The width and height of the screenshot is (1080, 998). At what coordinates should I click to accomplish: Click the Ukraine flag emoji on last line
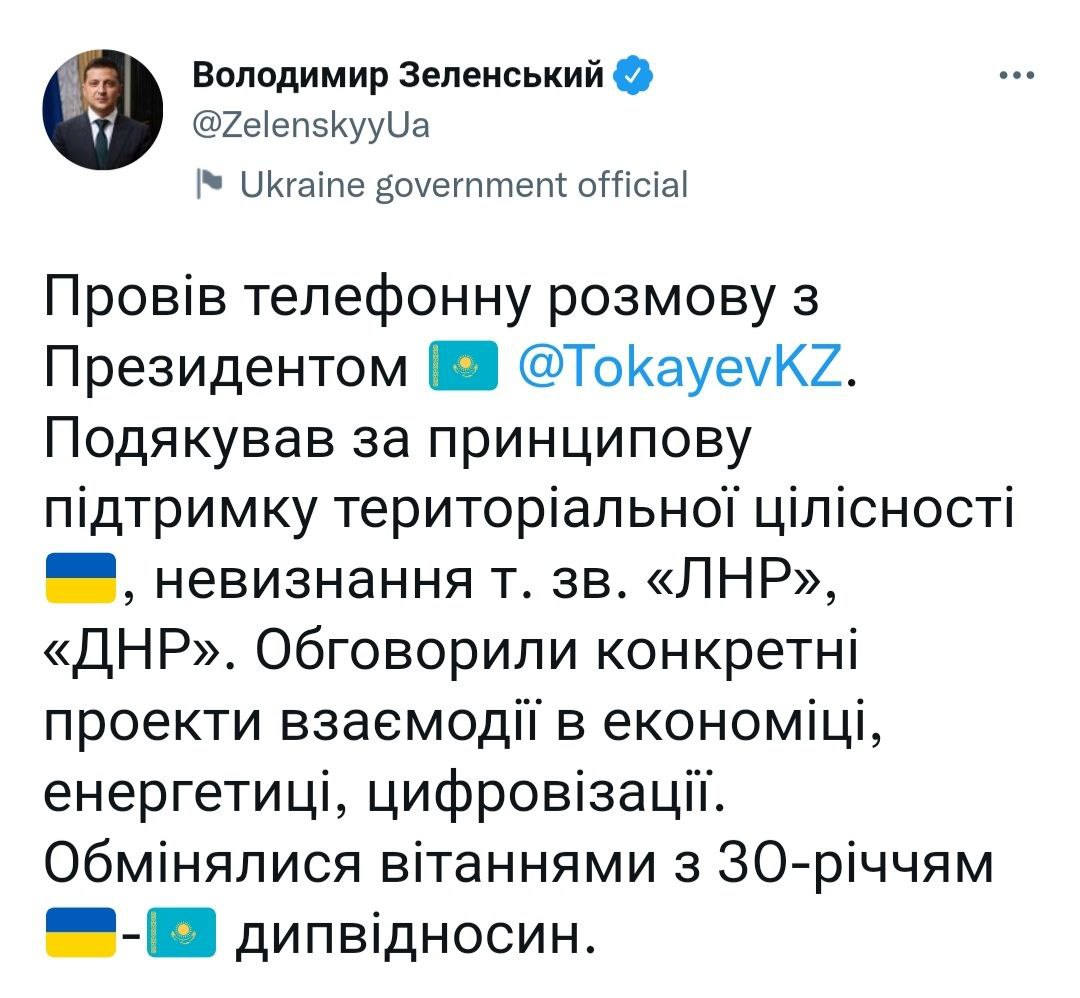click(x=82, y=932)
